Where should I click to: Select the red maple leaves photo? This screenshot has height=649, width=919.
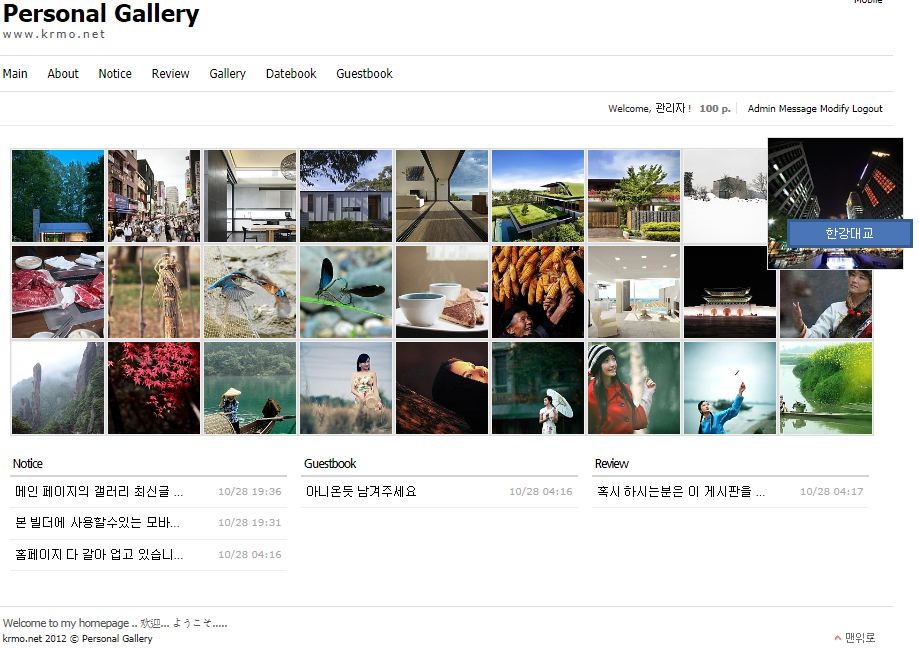tap(154, 388)
